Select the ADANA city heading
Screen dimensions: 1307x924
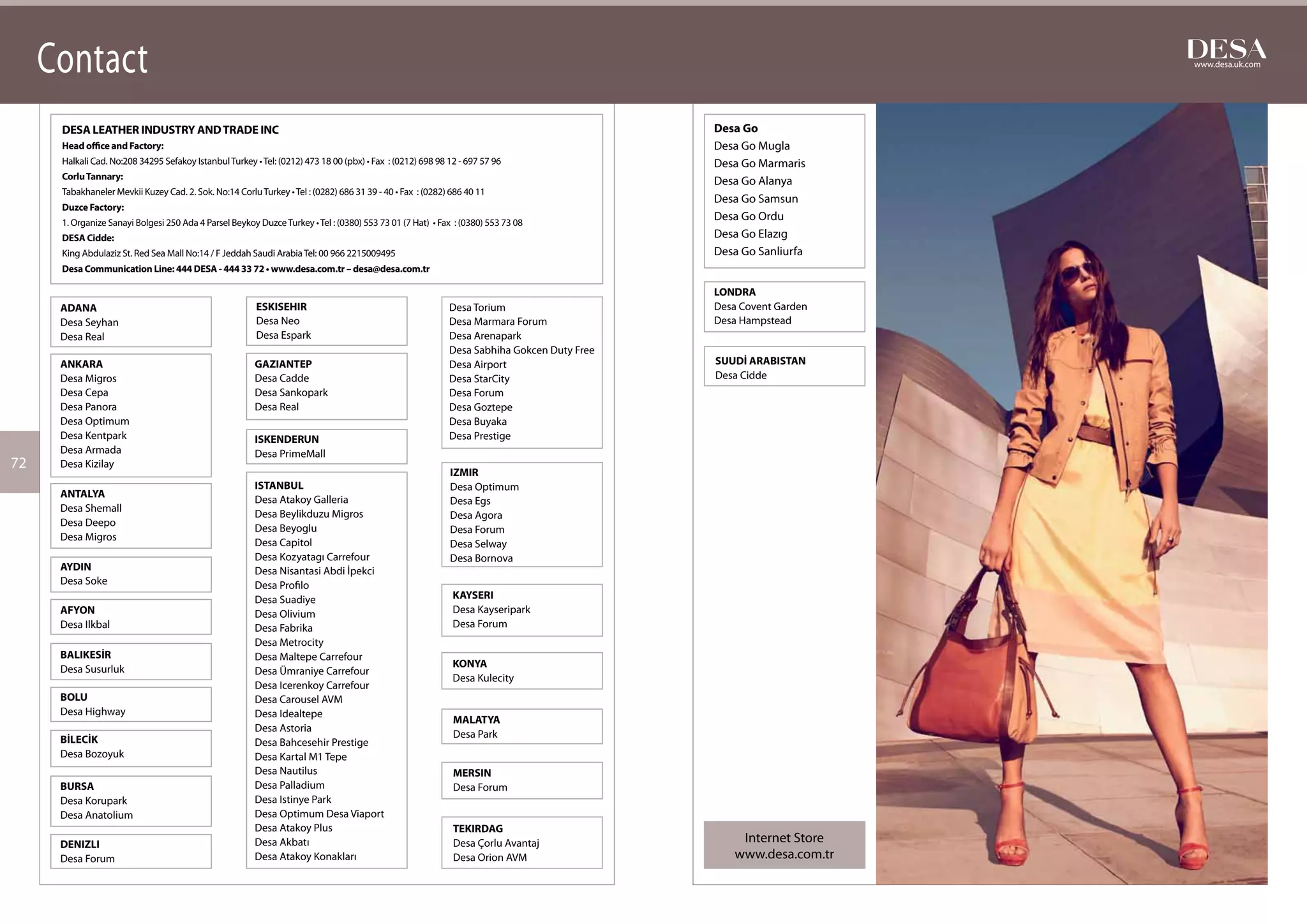[78, 308]
